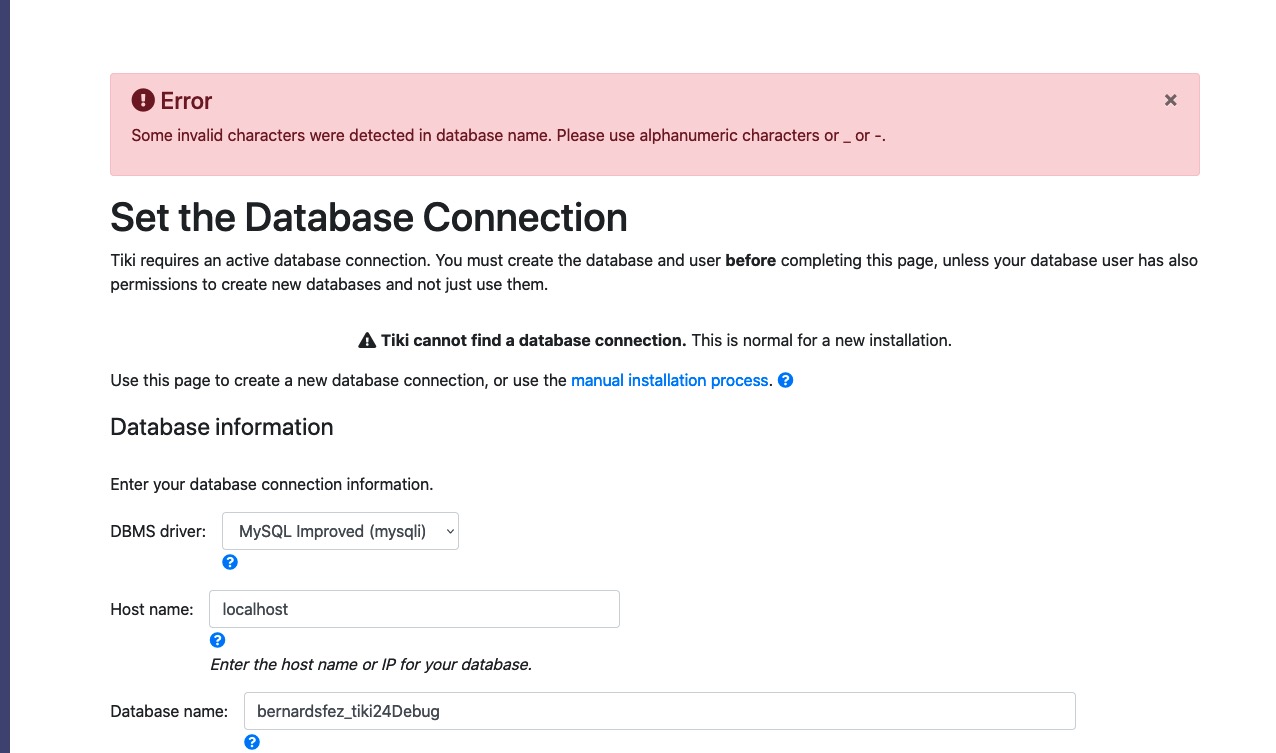The width and height of the screenshot is (1276, 753).
Task: Click help icon below DBMS driver dropdown
Action: [230, 562]
